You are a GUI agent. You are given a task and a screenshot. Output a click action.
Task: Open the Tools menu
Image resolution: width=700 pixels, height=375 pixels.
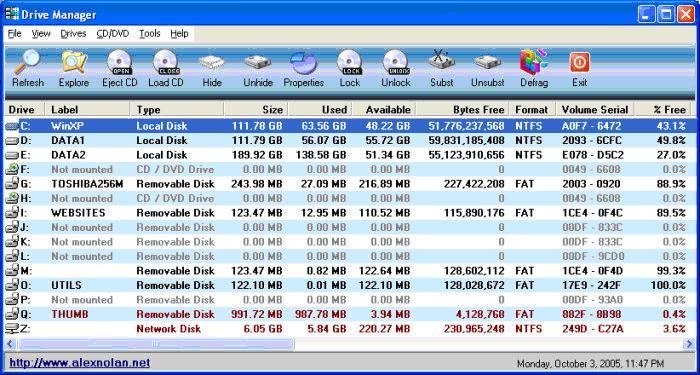[x=150, y=34]
